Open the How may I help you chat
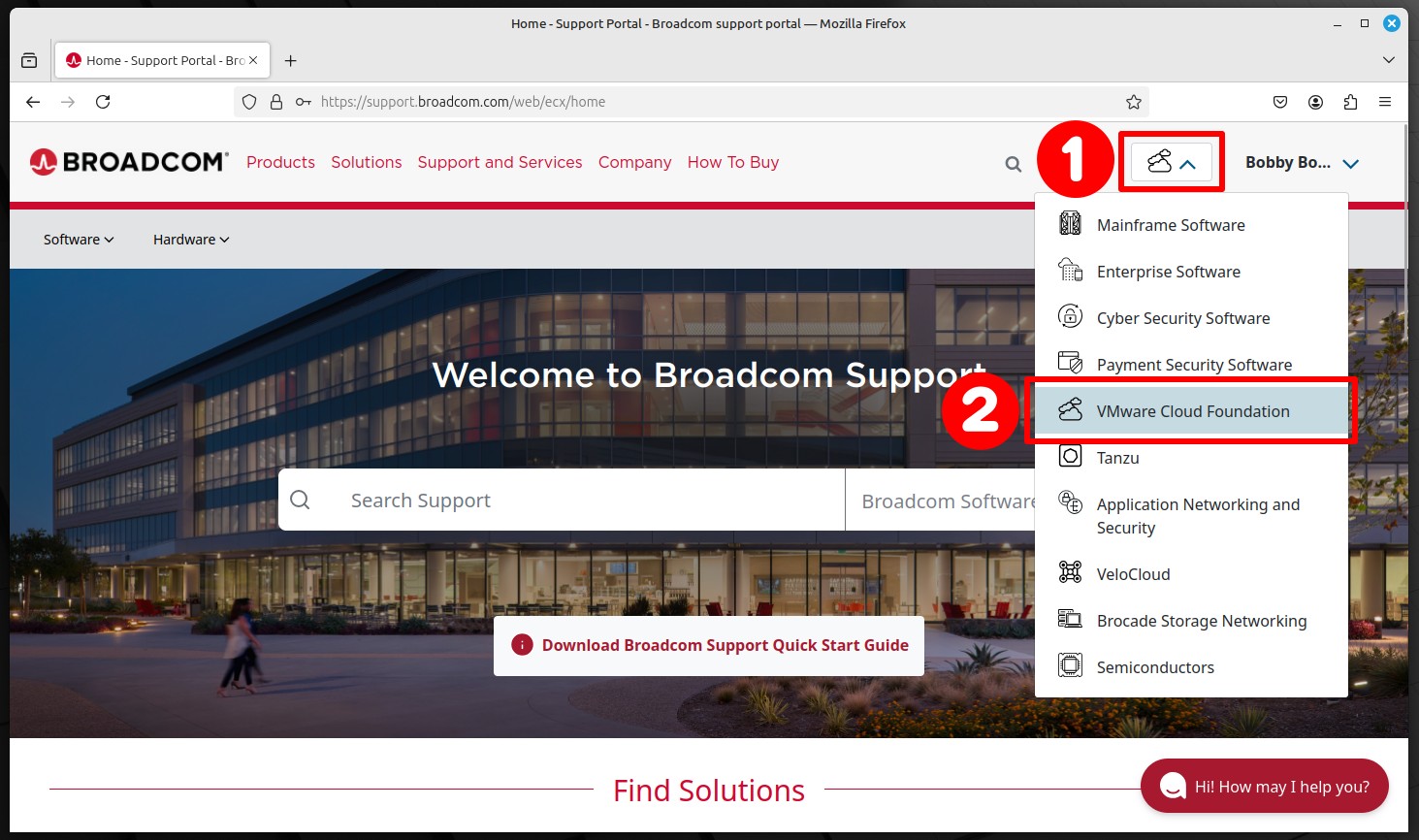The height and width of the screenshot is (840, 1419). click(1264, 786)
